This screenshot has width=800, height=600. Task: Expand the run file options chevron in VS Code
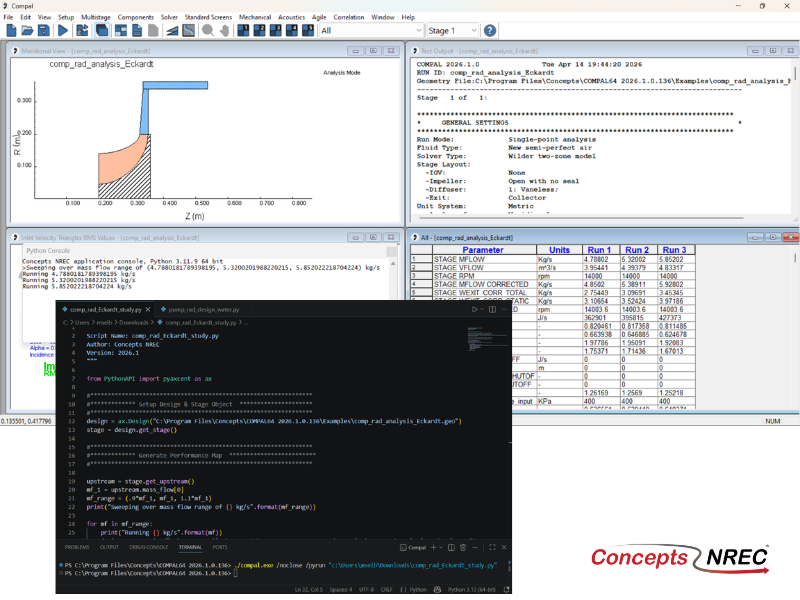(x=482, y=309)
